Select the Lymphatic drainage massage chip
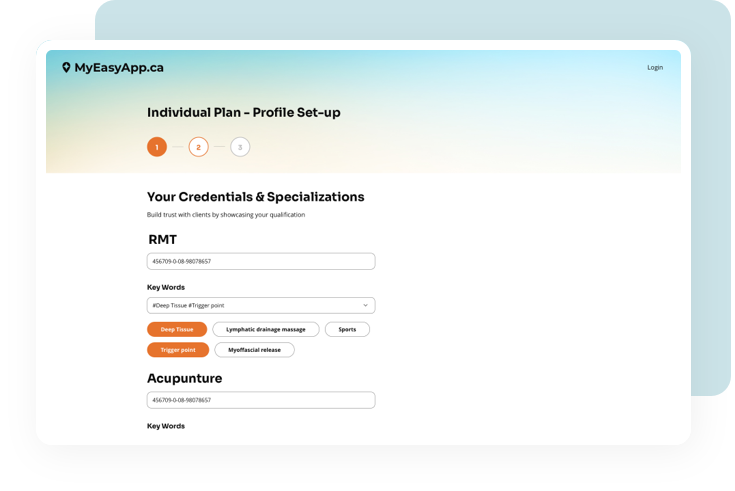 pyautogui.click(x=266, y=329)
